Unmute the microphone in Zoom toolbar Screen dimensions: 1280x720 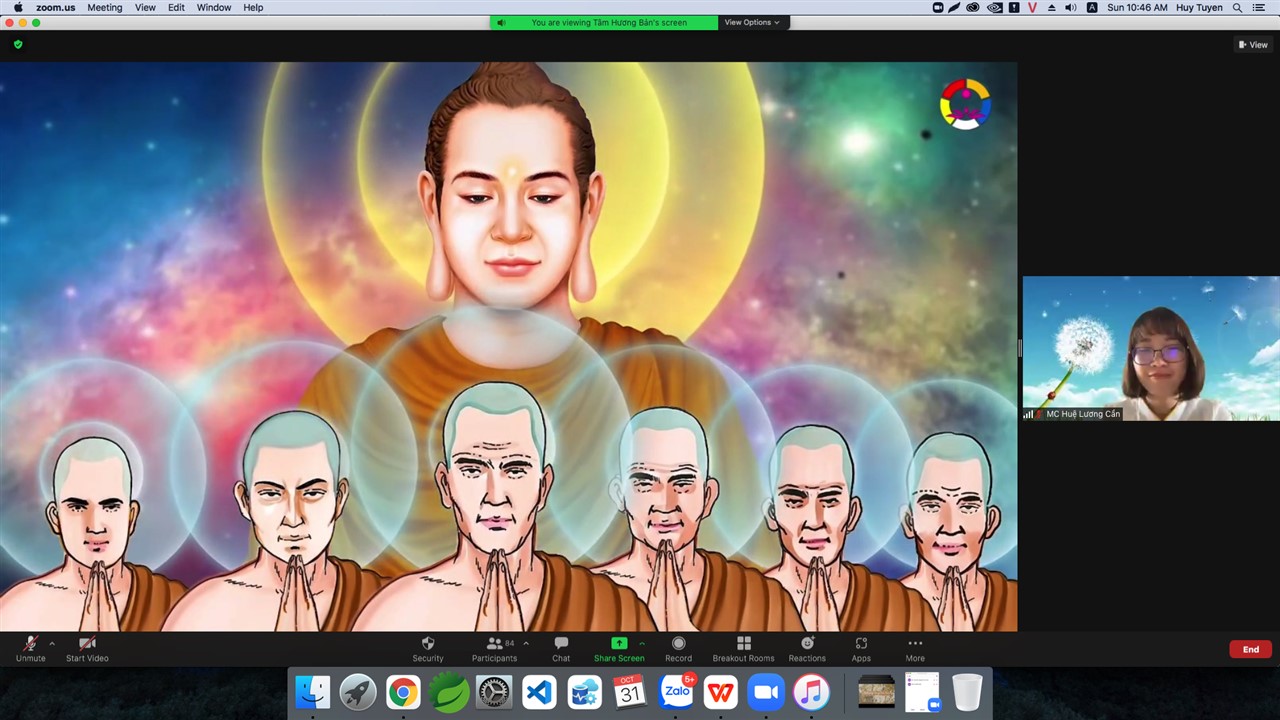30,648
